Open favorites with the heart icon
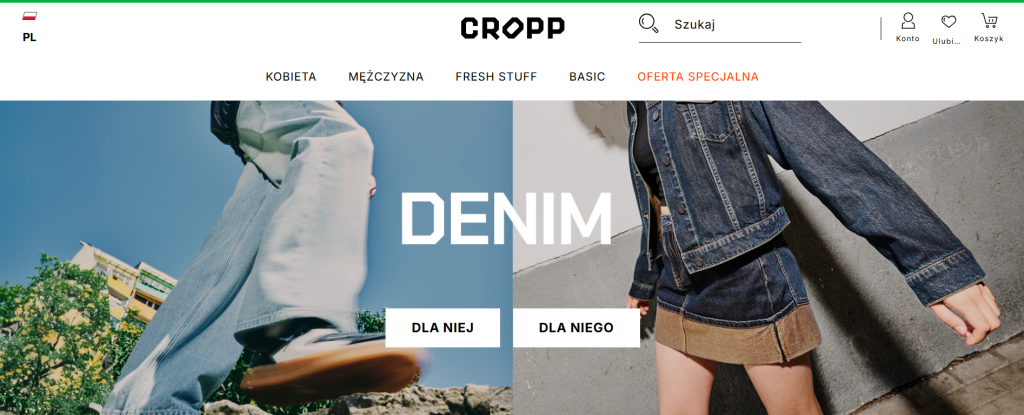The width and height of the screenshot is (1024, 415). coord(948,22)
